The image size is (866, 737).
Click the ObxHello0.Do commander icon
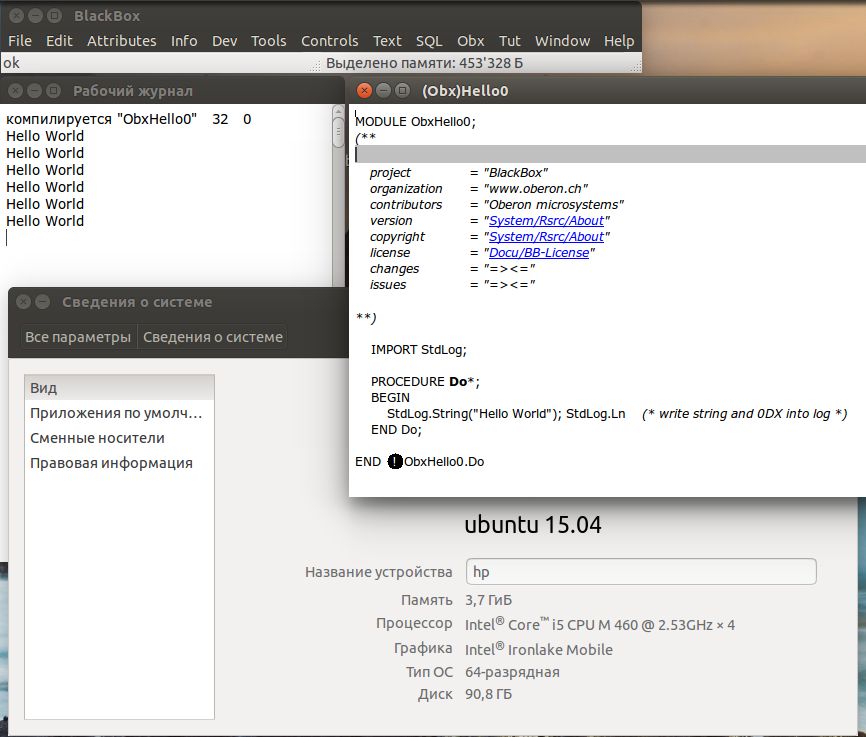click(395, 461)
